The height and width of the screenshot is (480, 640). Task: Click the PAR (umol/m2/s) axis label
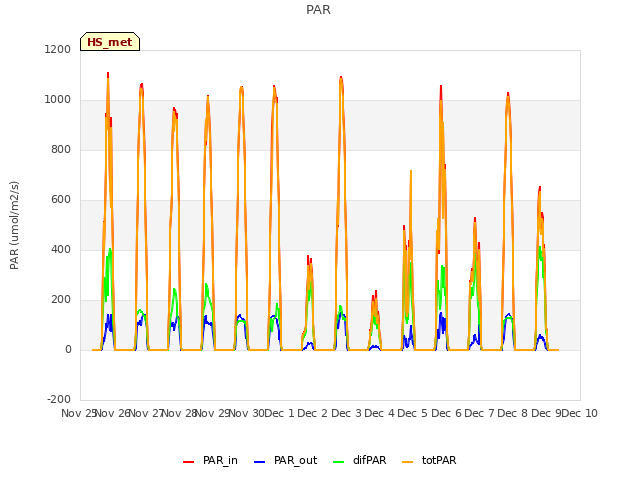(x=14, y=225)
